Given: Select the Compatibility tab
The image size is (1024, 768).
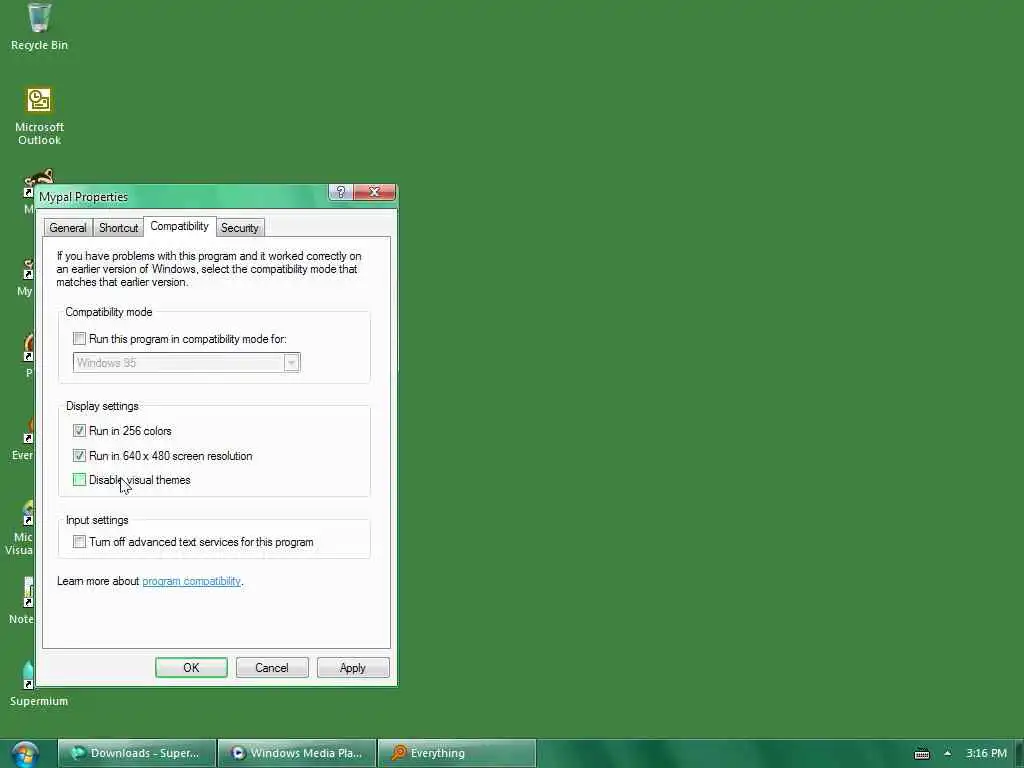Looking at the screenshot, I should 179,226.
